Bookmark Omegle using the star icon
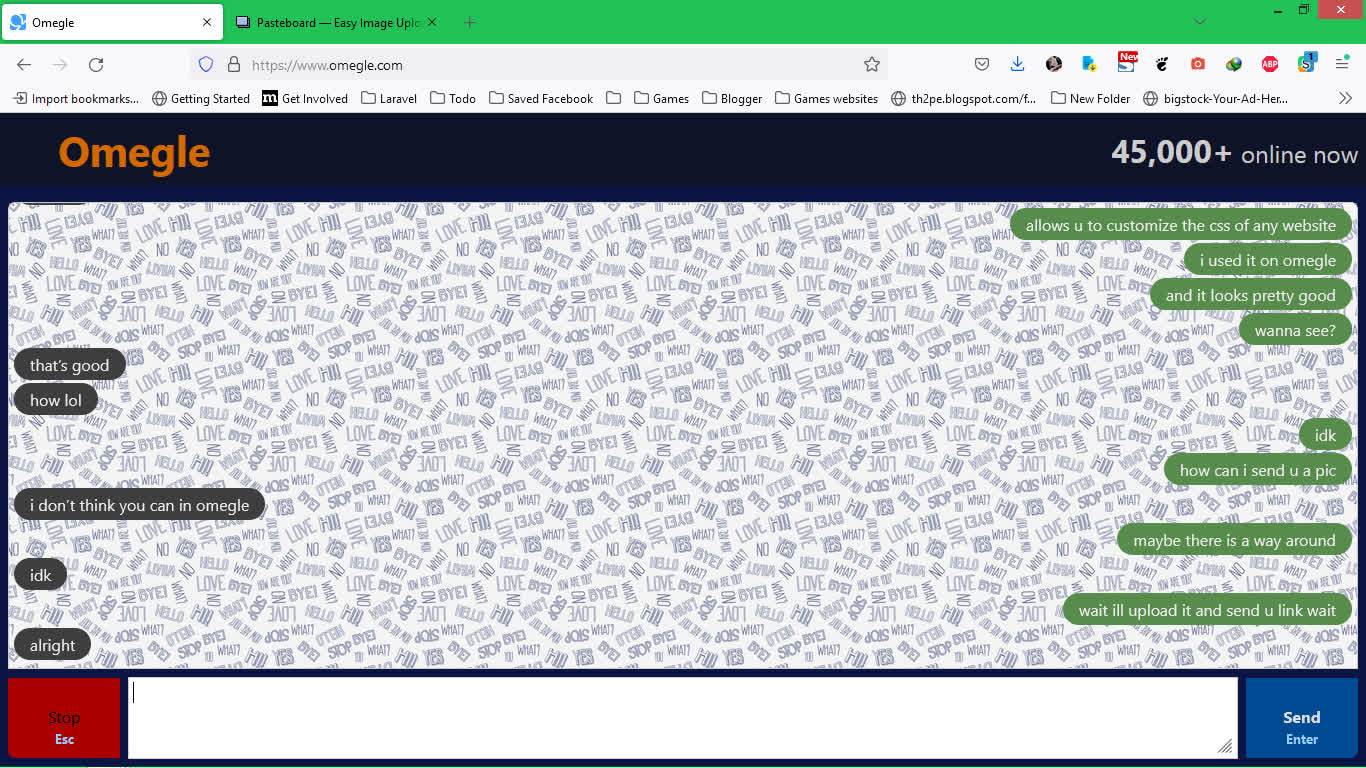This screenshot has height=768, width=1366. (x=871, y=64)
